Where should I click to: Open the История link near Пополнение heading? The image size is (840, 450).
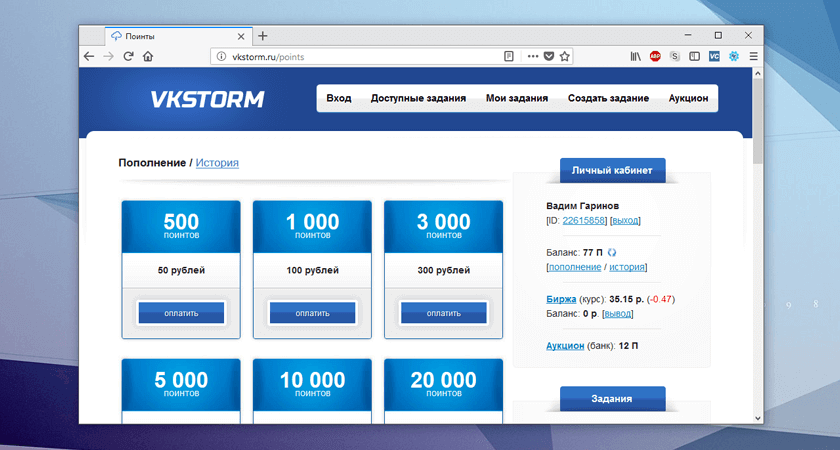[217, 162]
